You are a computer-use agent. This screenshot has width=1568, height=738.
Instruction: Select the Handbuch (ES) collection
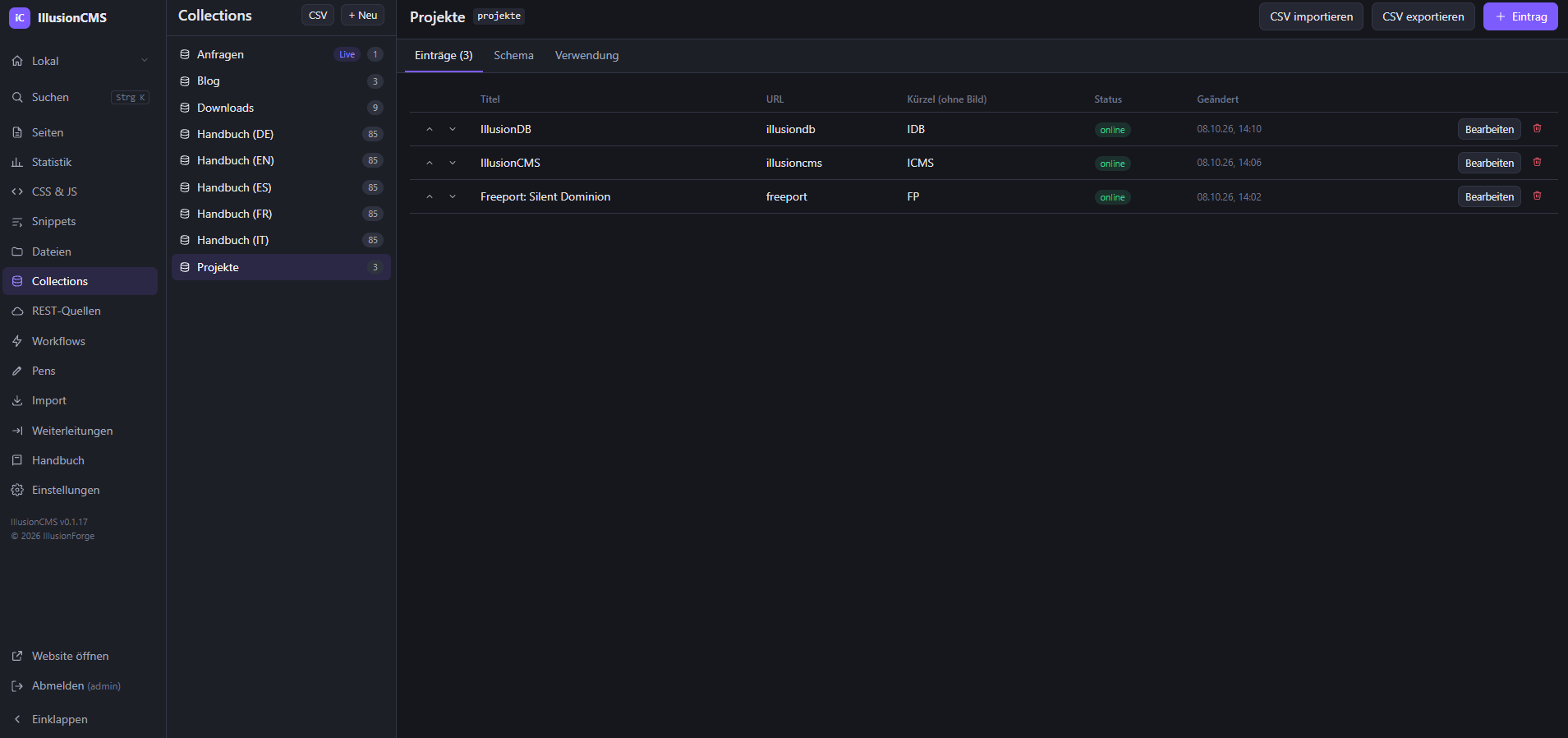point(281,187)
